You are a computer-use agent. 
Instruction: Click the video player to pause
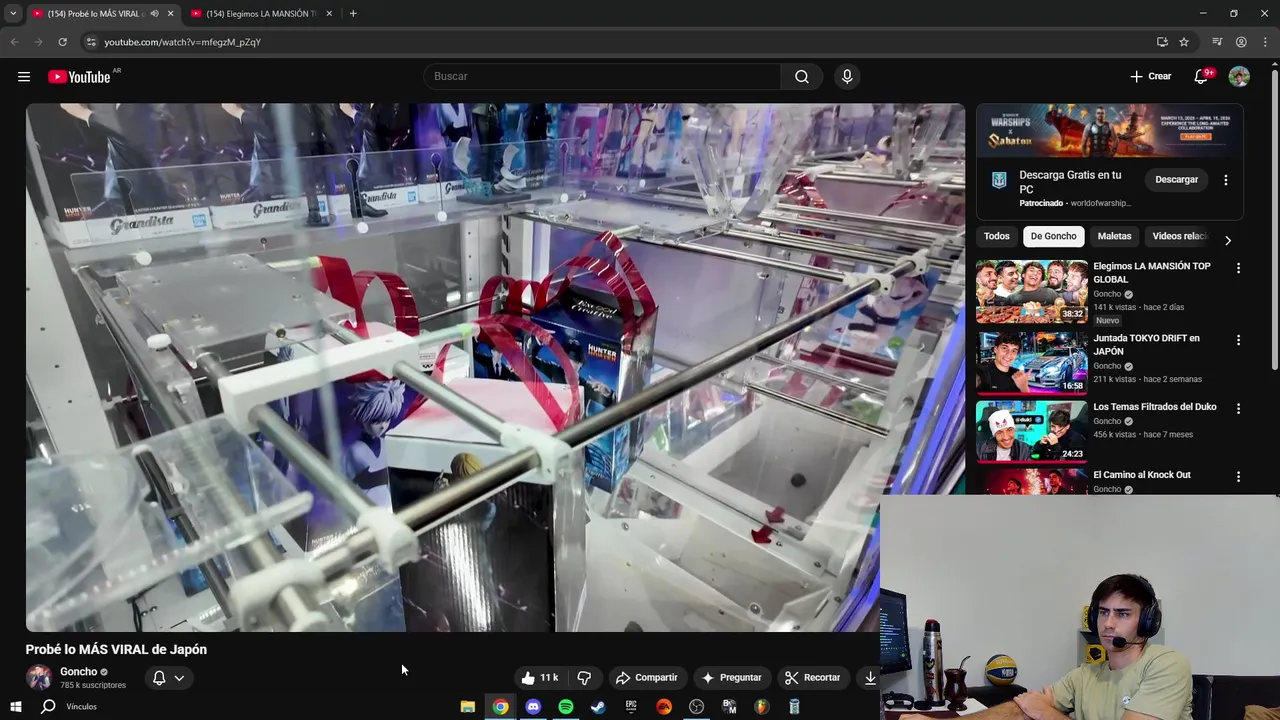click(495, 367)
